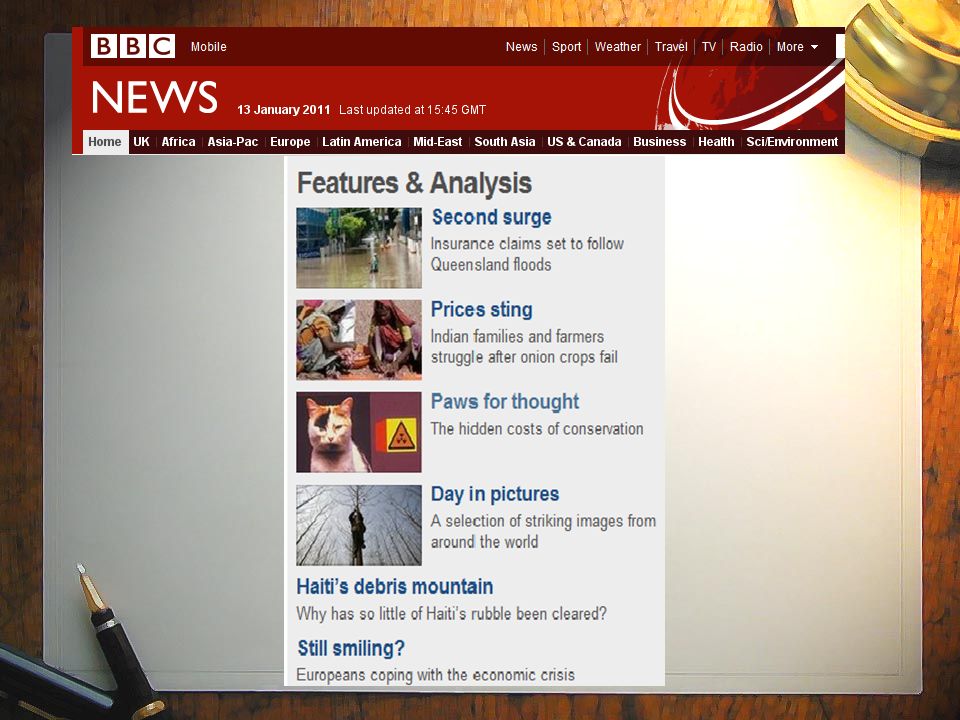Select the Asia-Pac tab
The width and height of the screenshot is (960, 720).
tap(233, 141)
